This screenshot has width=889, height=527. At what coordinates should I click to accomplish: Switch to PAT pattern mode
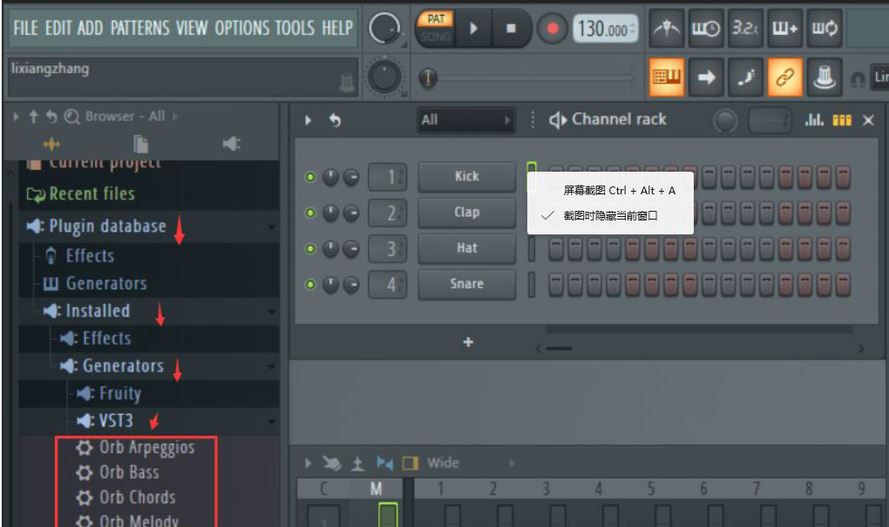point(435,19)
